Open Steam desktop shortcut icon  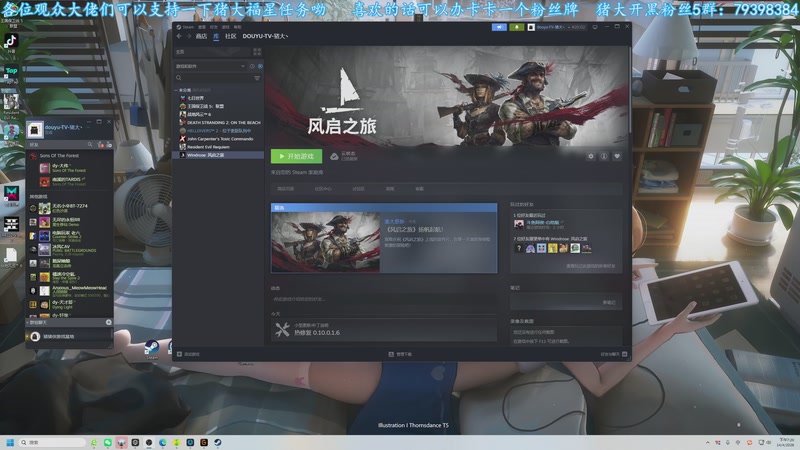[x=152, y=348]
